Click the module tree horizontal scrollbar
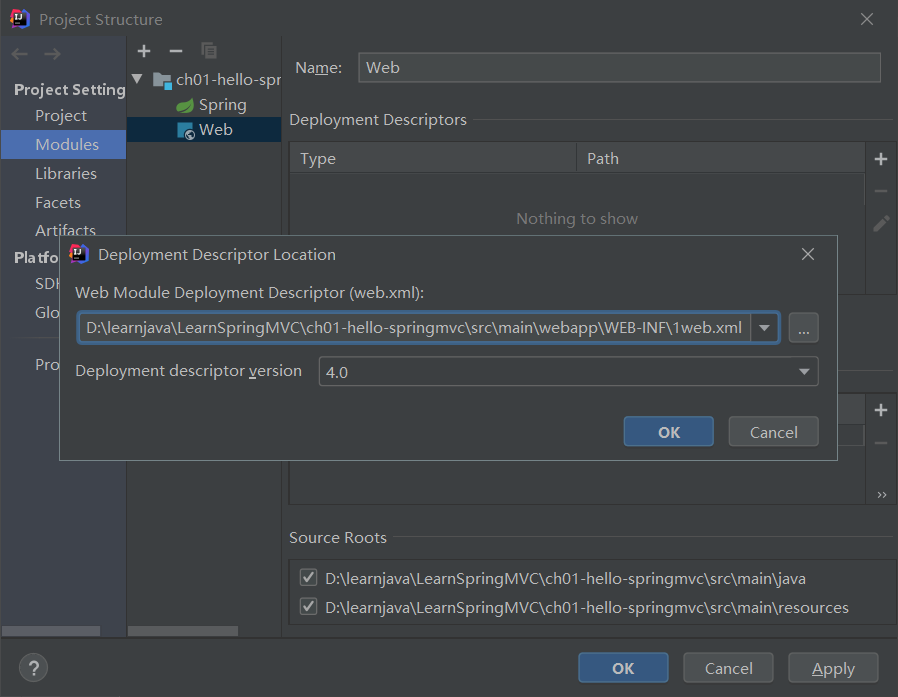Viewport: 898px width, 697px height. pyautogui.click(x=183, y=631)
